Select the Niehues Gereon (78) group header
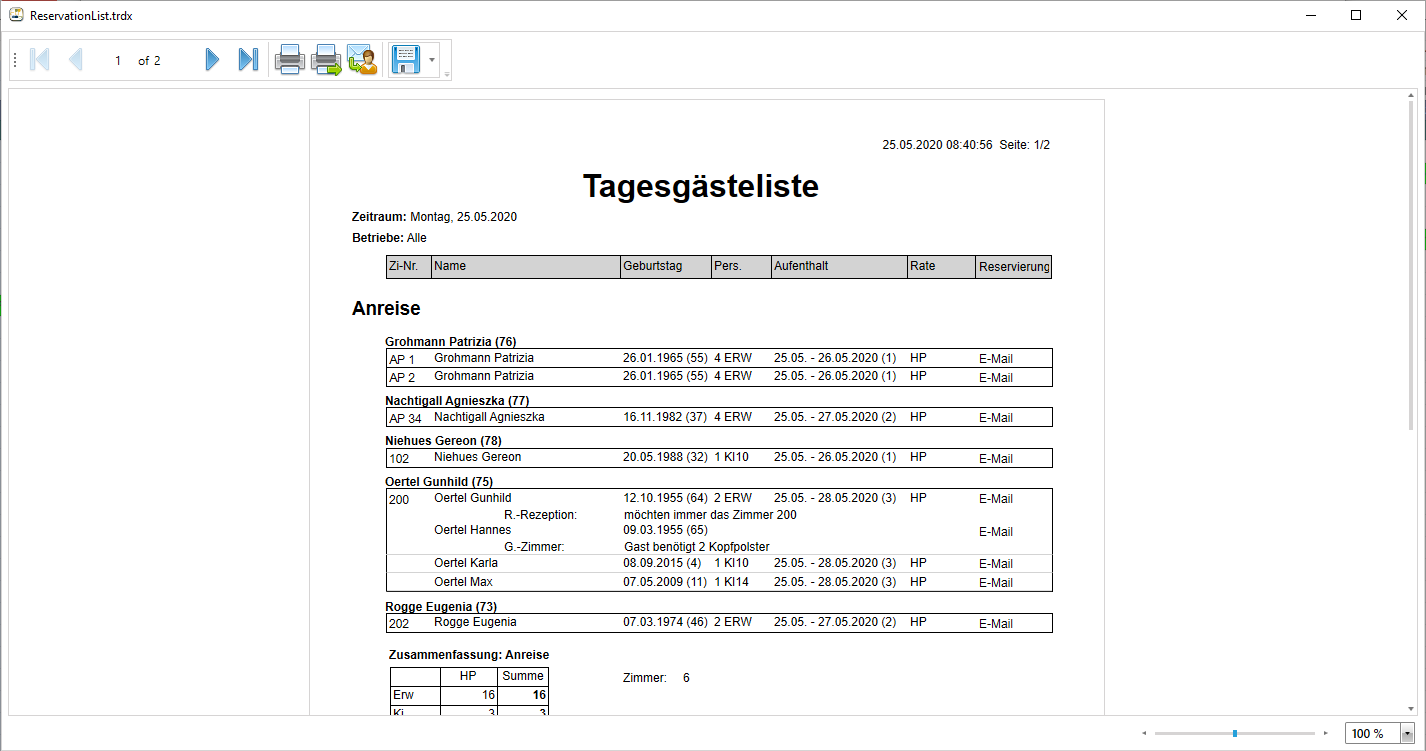This screenshot has height=751, width=1426. [444, 440]
